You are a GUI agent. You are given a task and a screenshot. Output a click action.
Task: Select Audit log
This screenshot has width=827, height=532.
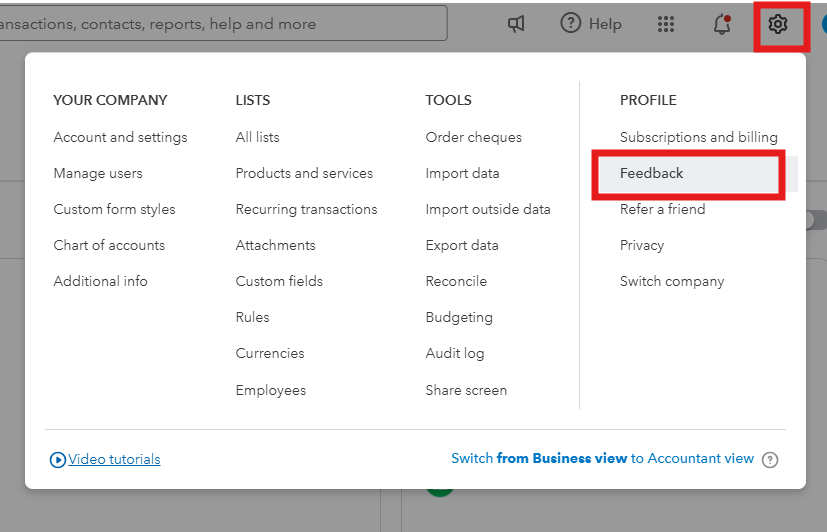click(x=455, y=353)
